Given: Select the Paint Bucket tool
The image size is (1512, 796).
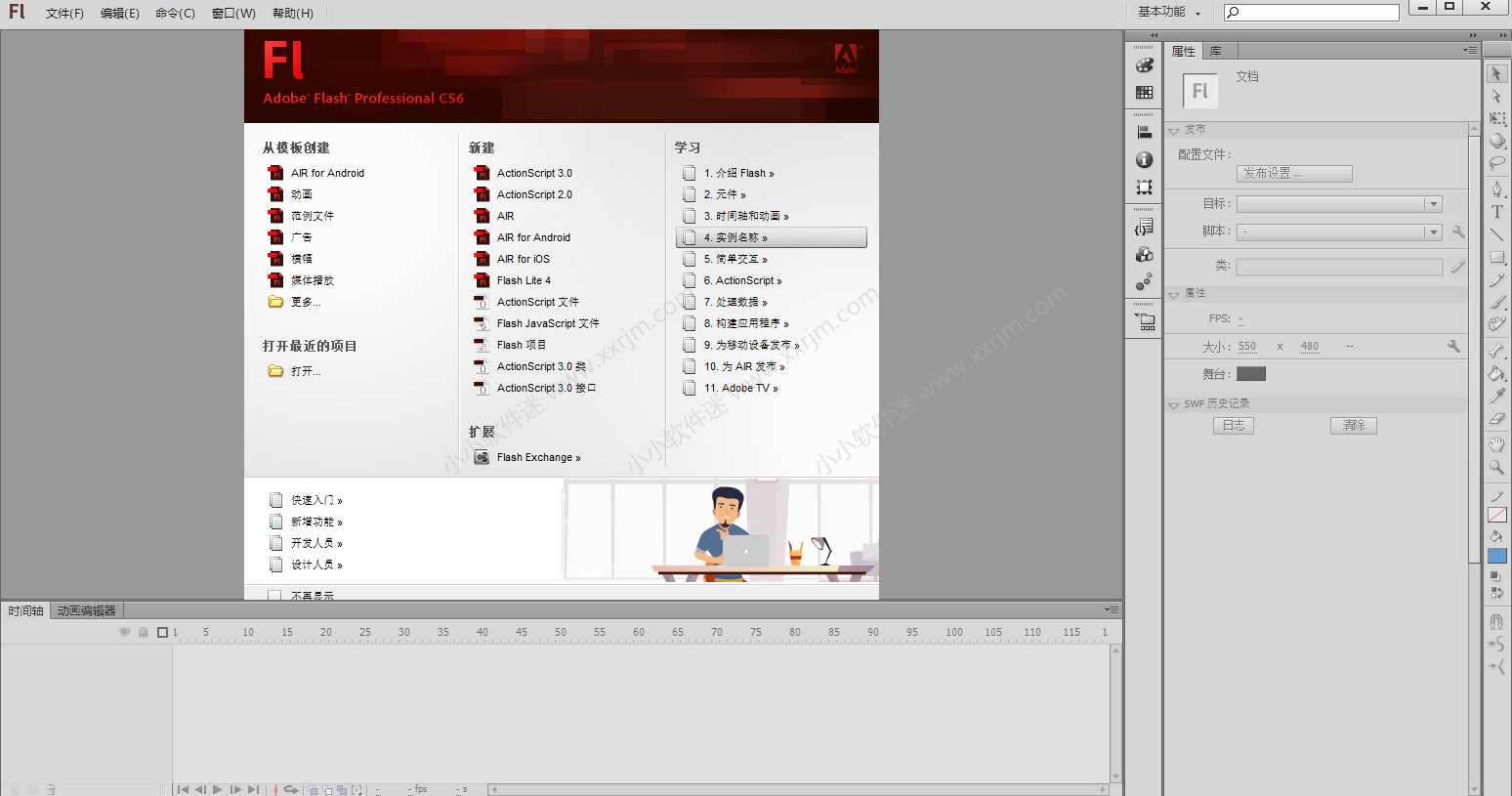Looking at the screenshot, I should (x=1496, y=373).
